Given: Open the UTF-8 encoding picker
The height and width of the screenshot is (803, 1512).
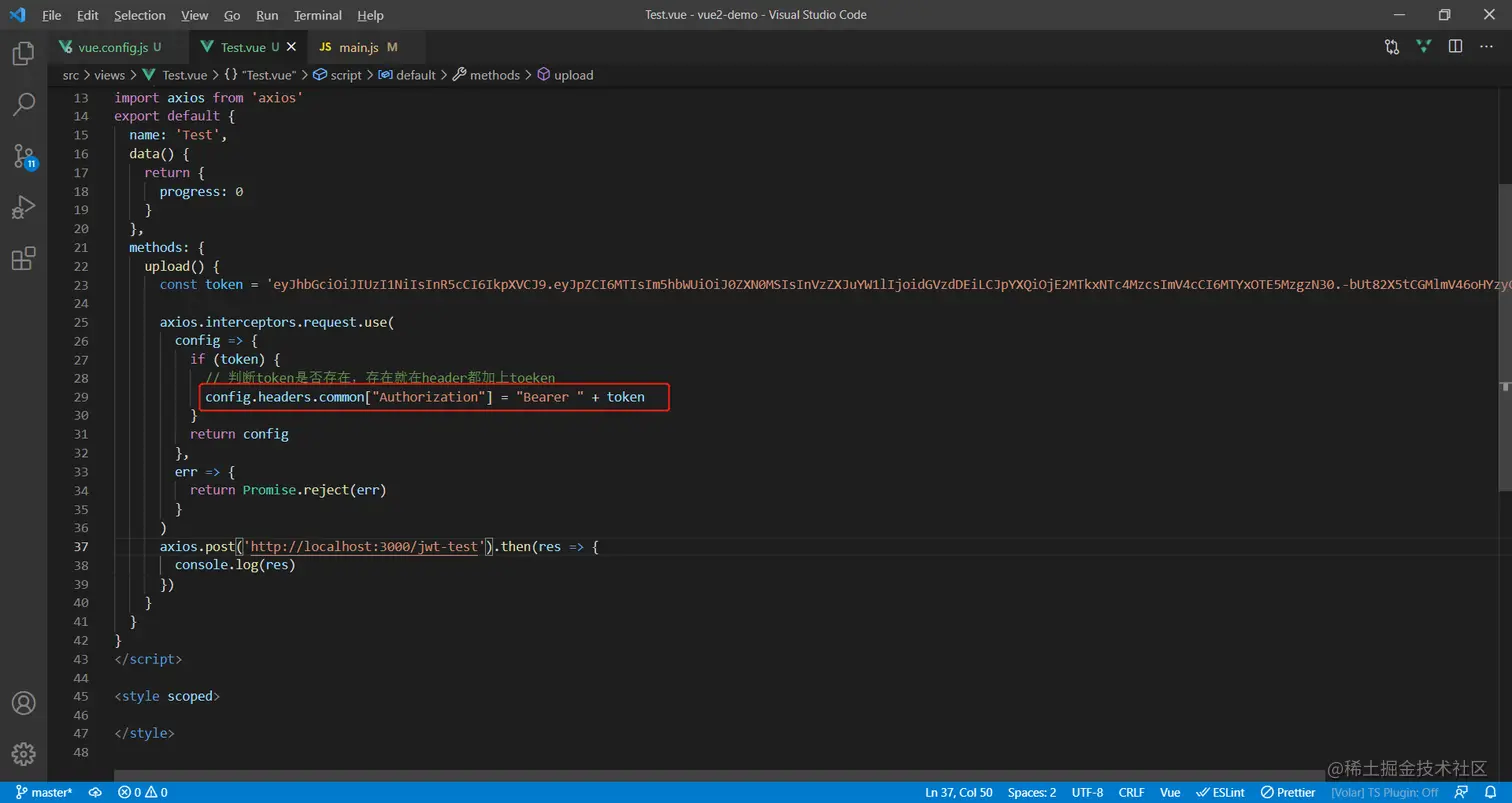Looking at the screenshot, I should pyautogui.click(x=1087, y=792).
